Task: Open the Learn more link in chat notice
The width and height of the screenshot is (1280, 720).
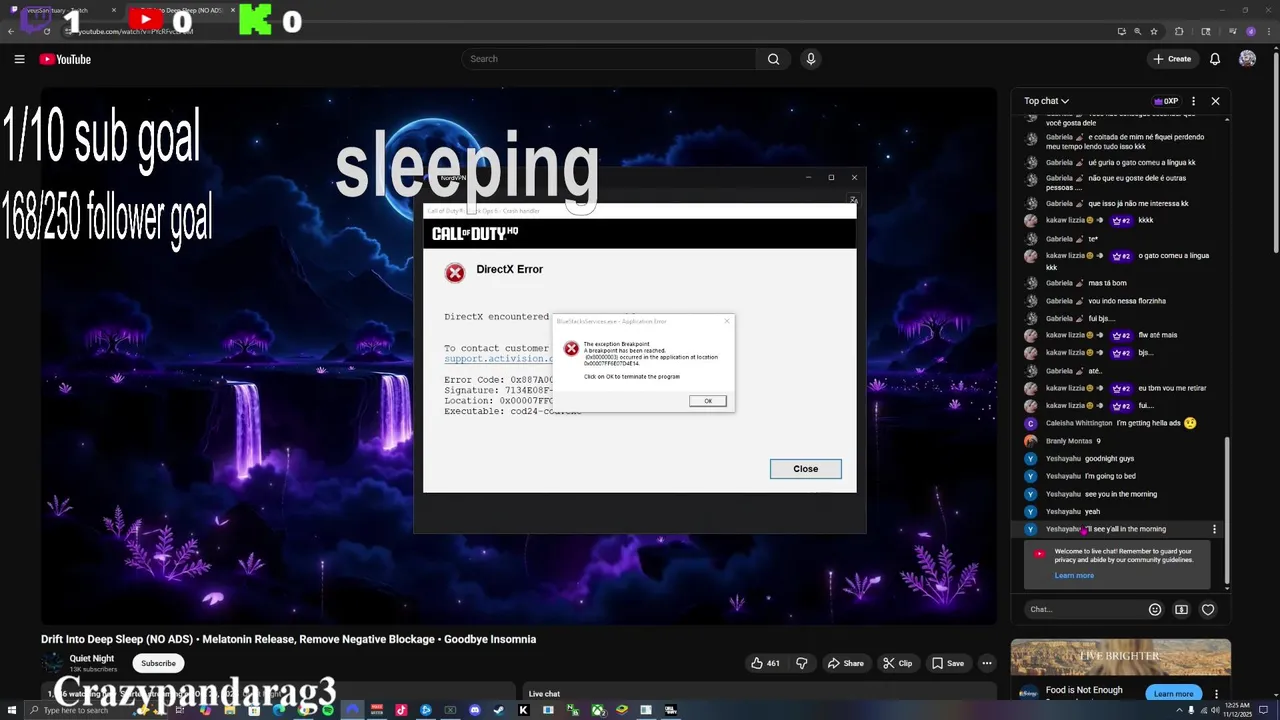Action: (x=1074, y=575)
